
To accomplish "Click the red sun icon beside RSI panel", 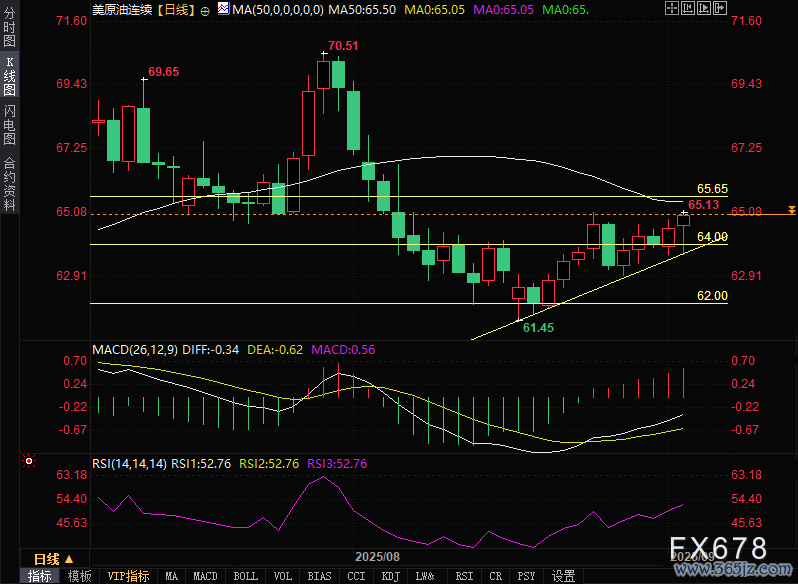I will pyautogui.click(x=28, y=462).
